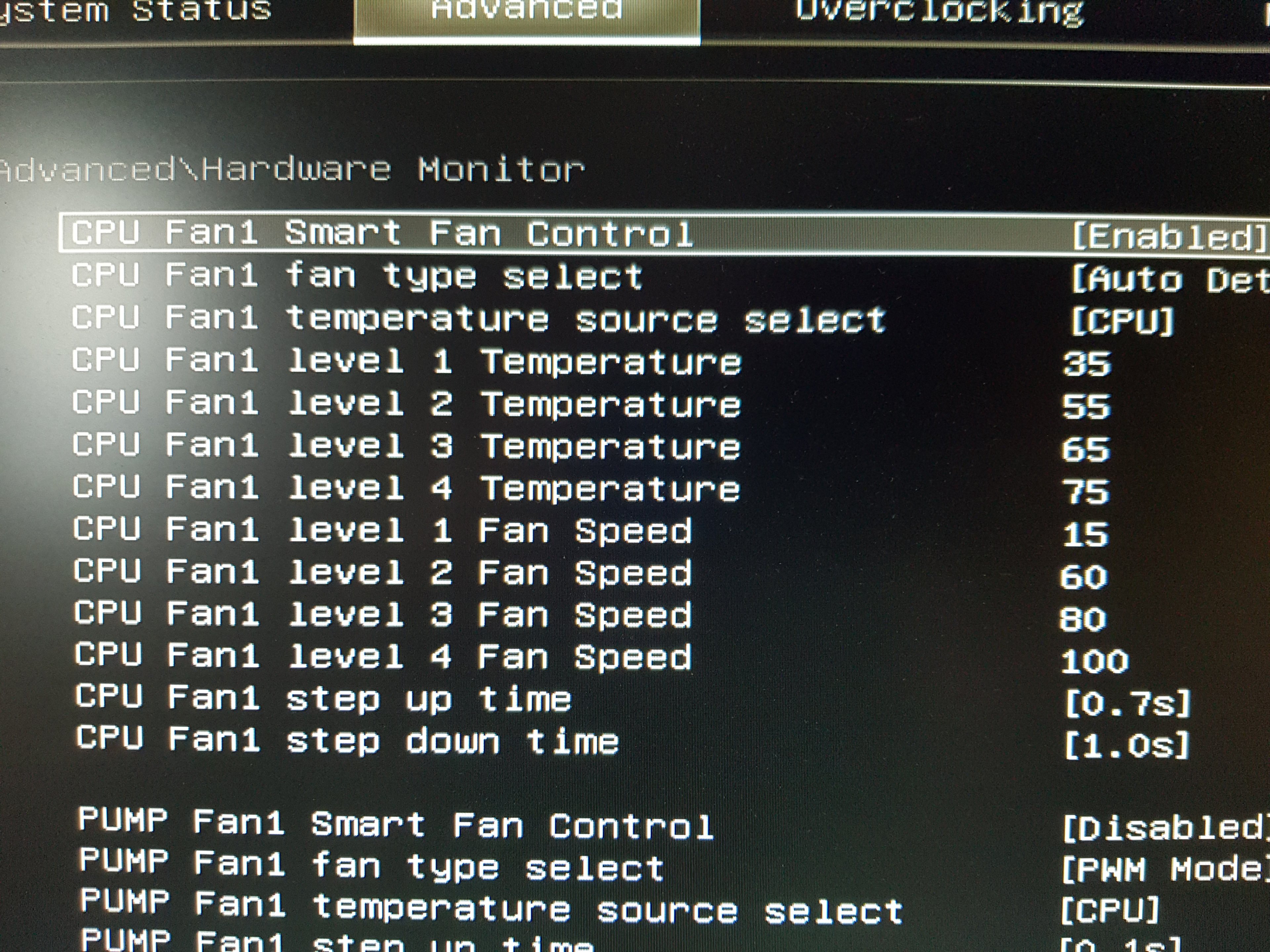Edit level 1 Temperature value 35
This screenshot has height=952, width=1270.
coord(1087,364)
